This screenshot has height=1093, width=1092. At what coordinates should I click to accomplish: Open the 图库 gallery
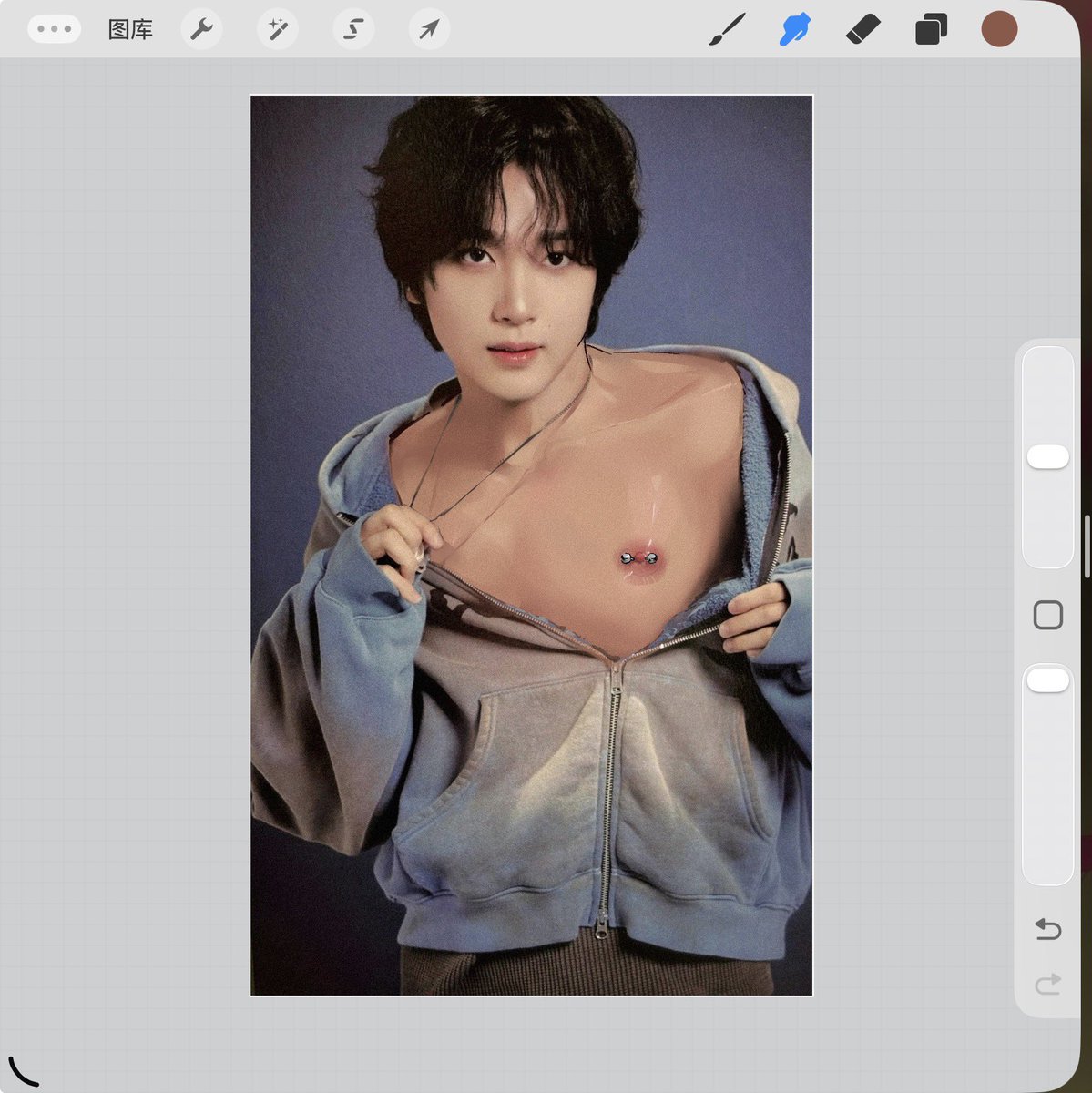pyautogui.click(x=130, y=29)
